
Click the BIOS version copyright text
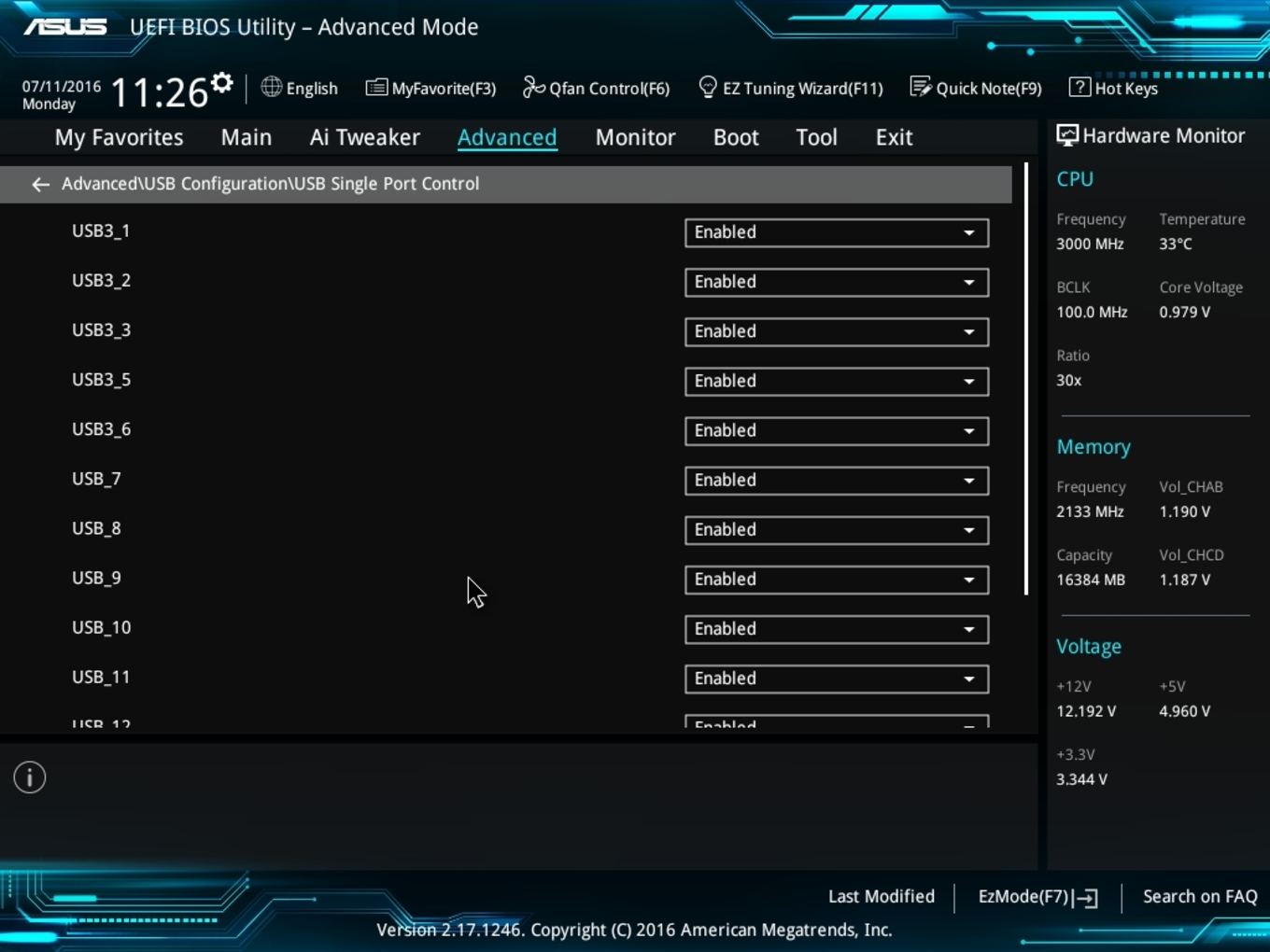pos(634,930)
